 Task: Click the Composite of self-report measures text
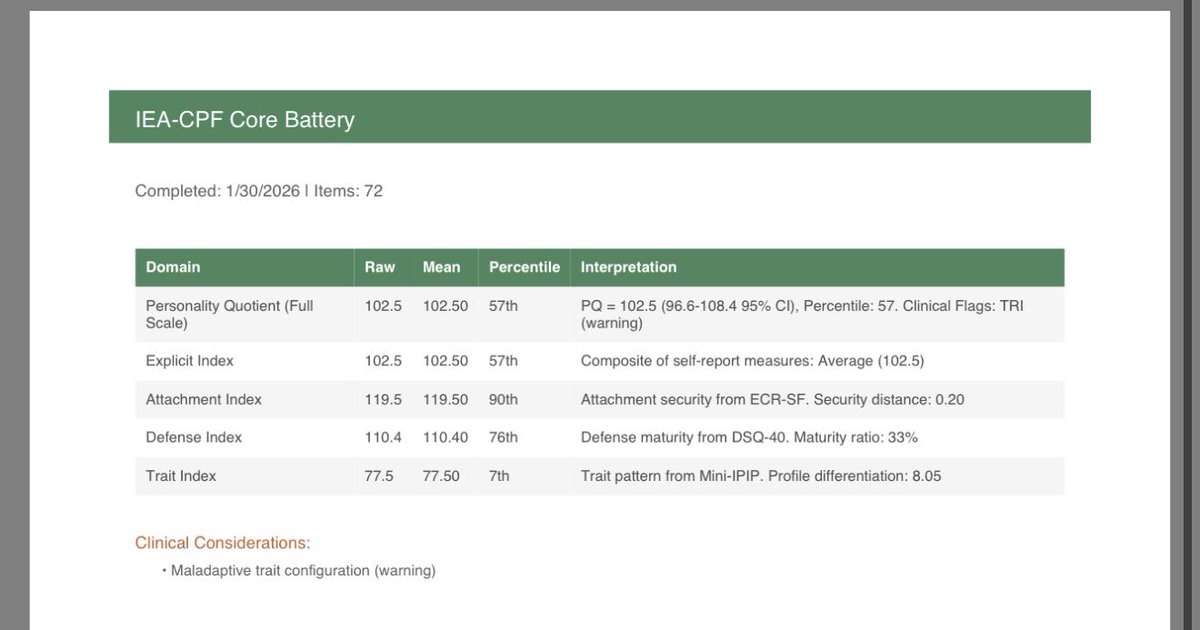(x=753, y=360)
